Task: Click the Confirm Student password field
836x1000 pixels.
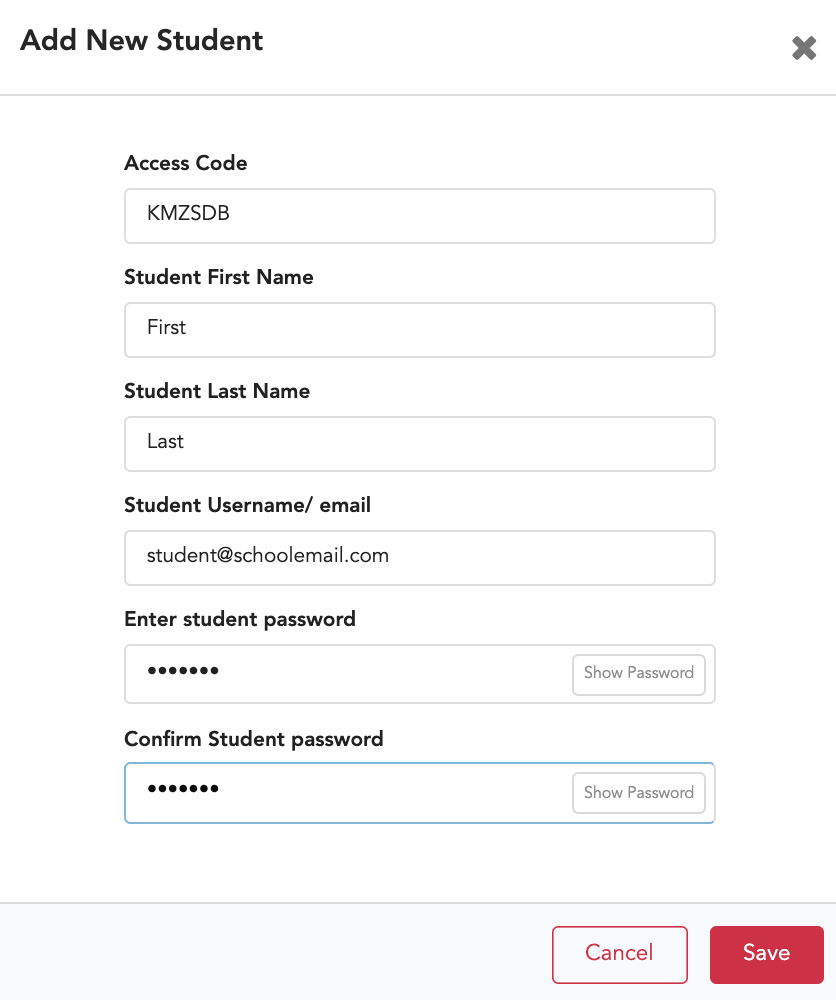Action: click(350, 792)
